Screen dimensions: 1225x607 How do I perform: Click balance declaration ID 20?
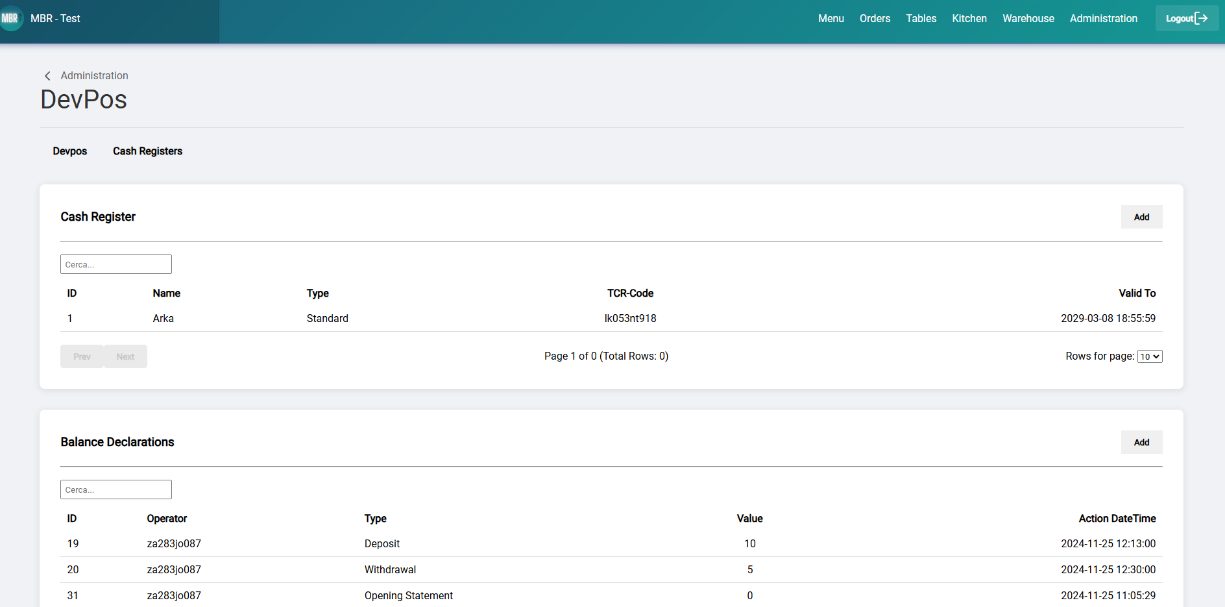73,569
